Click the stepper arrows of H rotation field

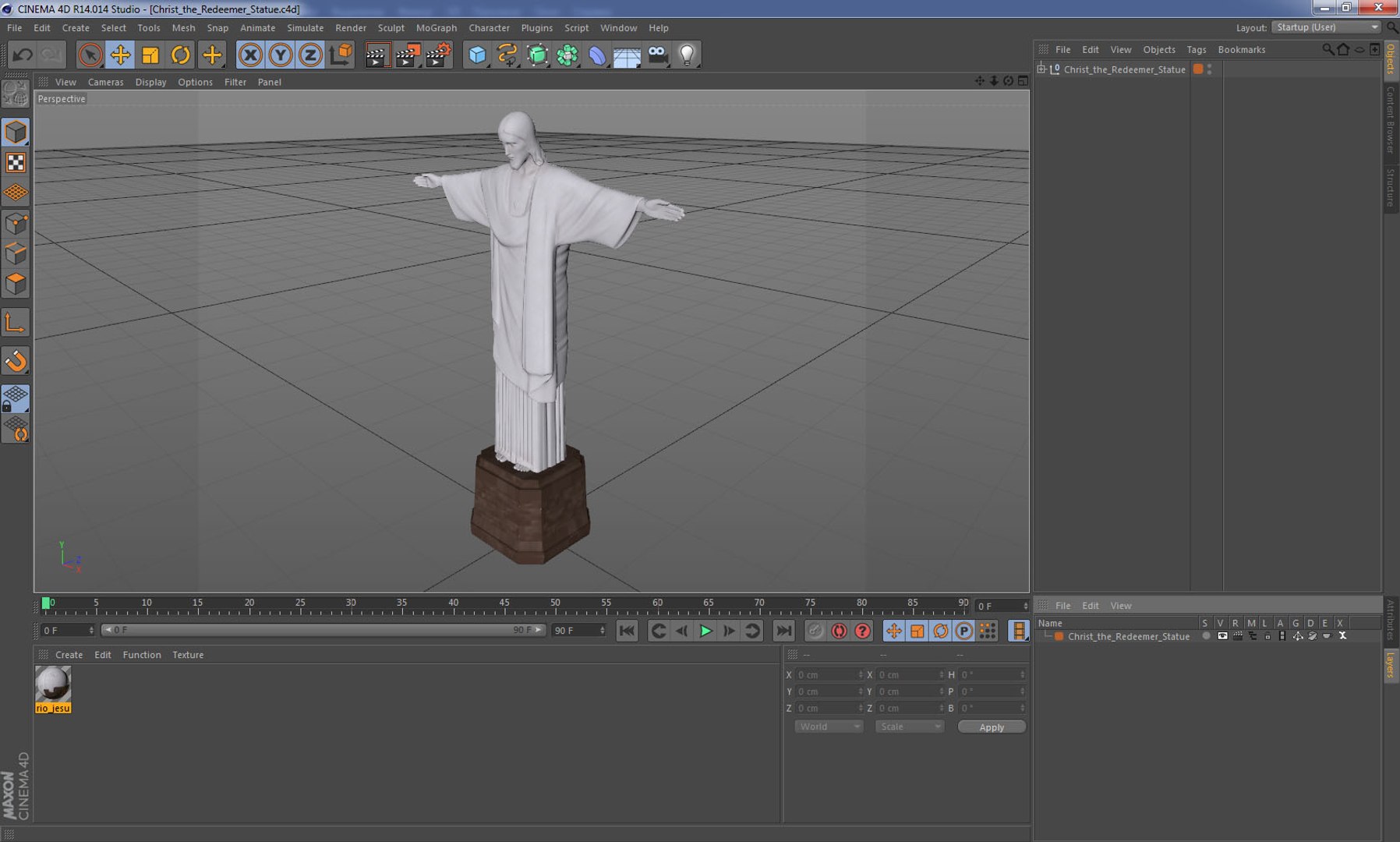(x=1022, y=675)
